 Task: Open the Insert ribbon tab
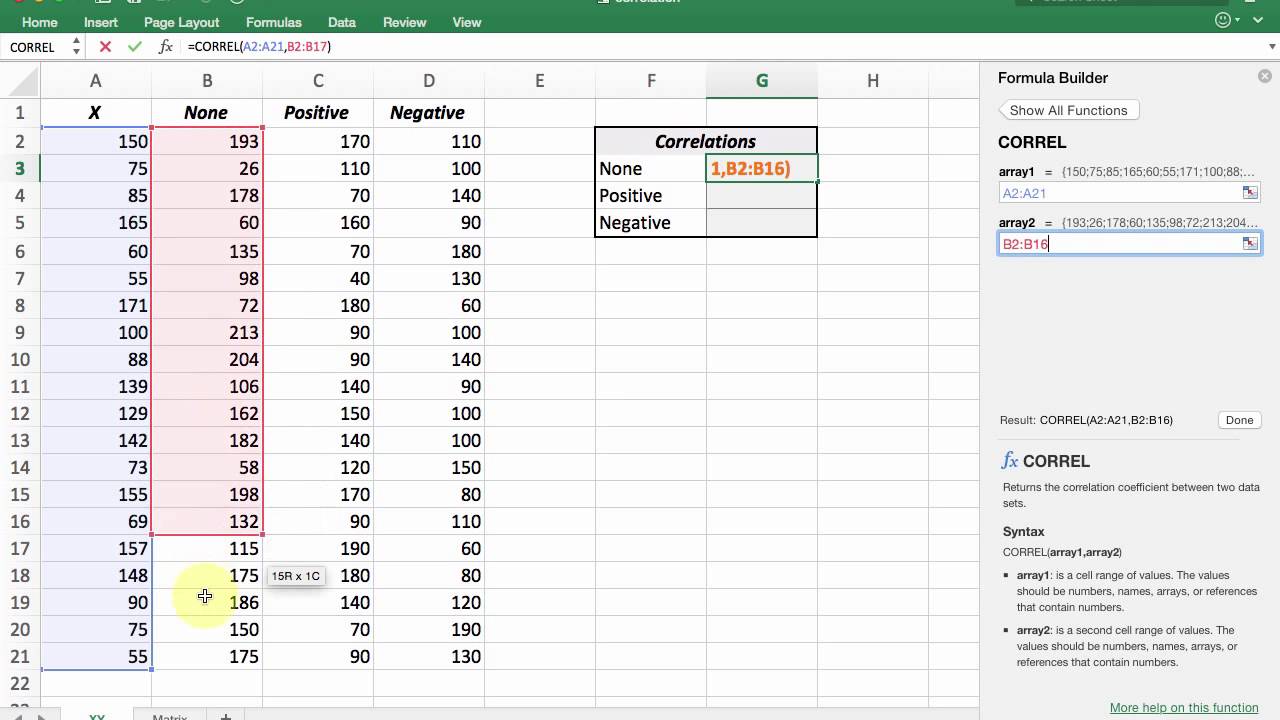pyautogui.click(x=101, y=22)
